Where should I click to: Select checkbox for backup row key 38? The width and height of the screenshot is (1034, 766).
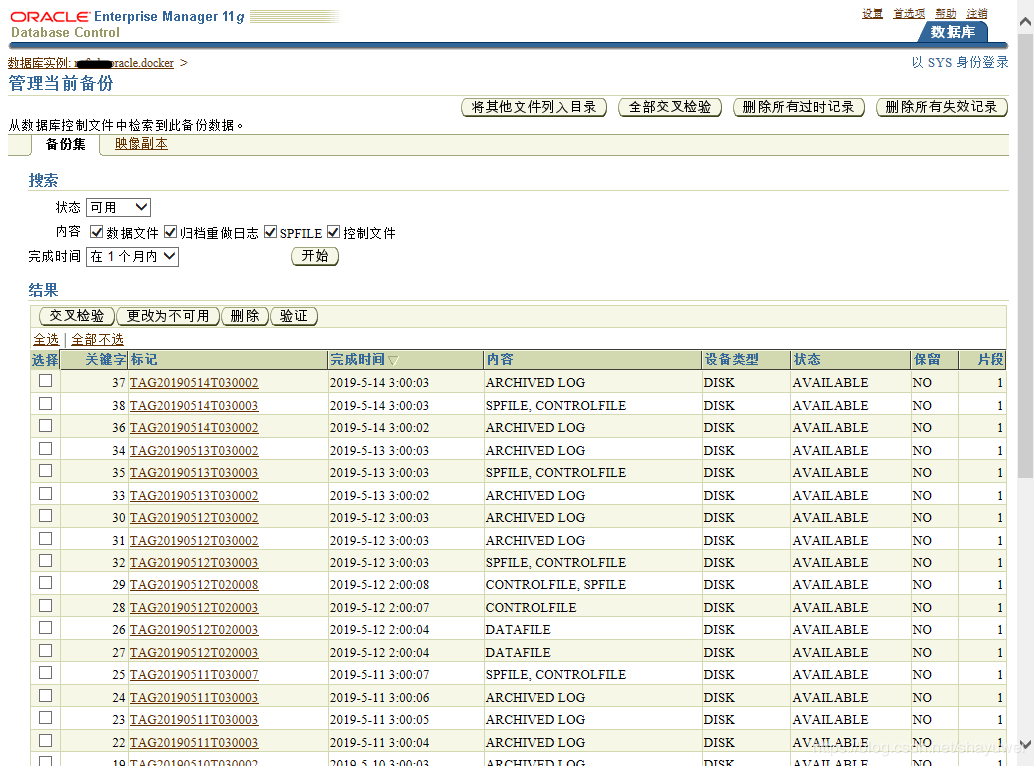pyautogui.click(x=46, y=403)
